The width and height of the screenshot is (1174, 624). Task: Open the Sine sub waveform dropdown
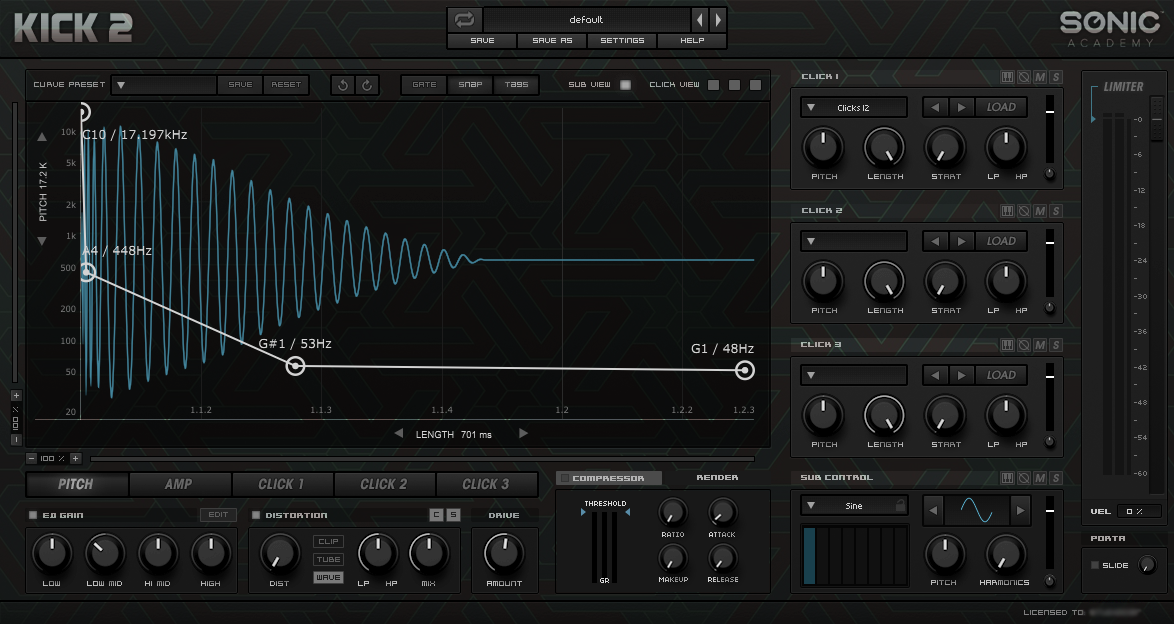click(854, 506)
